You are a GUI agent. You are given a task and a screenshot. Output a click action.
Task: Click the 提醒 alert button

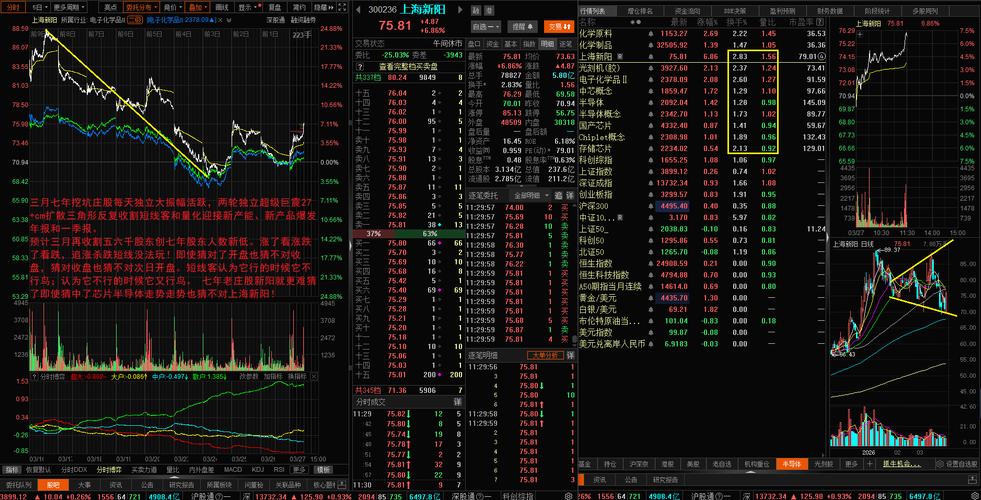(521, 27)
